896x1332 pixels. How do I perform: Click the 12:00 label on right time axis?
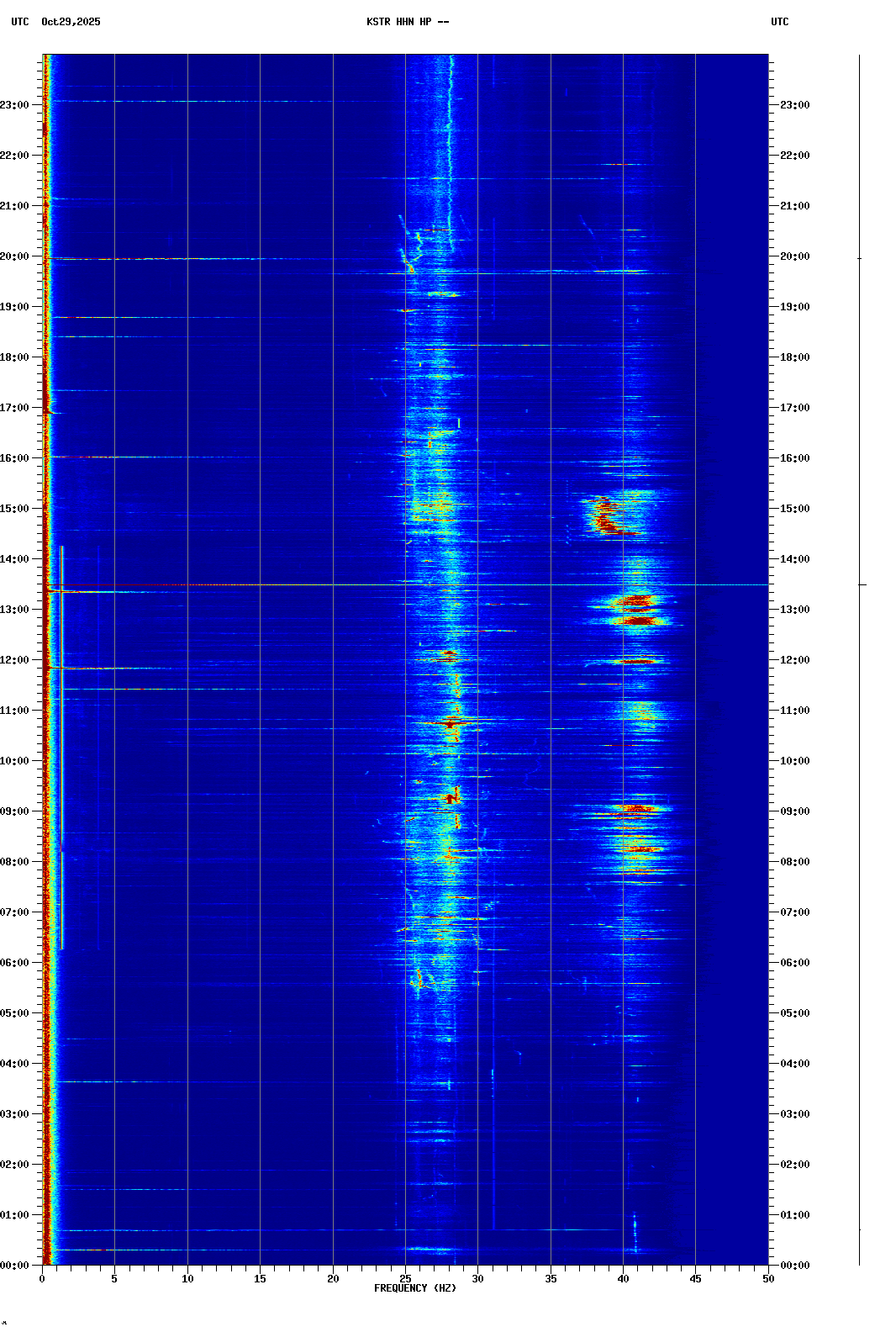coord(794,660)
